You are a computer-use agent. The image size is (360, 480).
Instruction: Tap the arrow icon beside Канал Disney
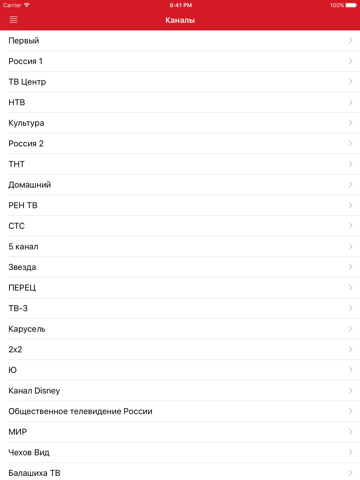(350, 391)
